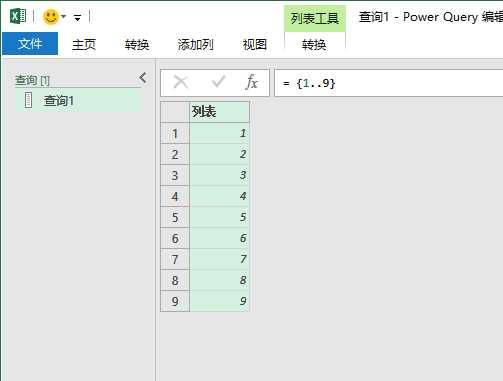
Task: Click row number 9 header
Action: (x=175, y=301)
